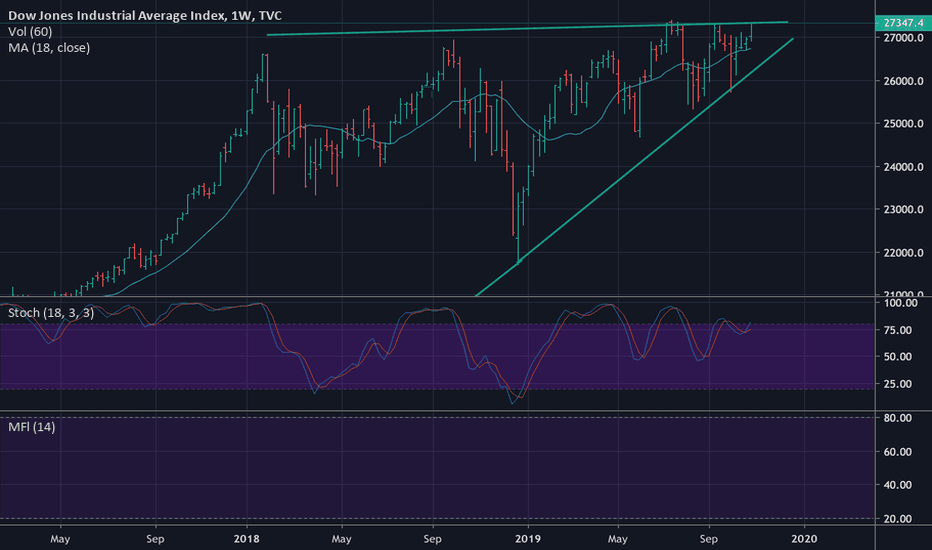932x550 pixels.
Task: Click the 2020 label on time axis
Action: 804,539
